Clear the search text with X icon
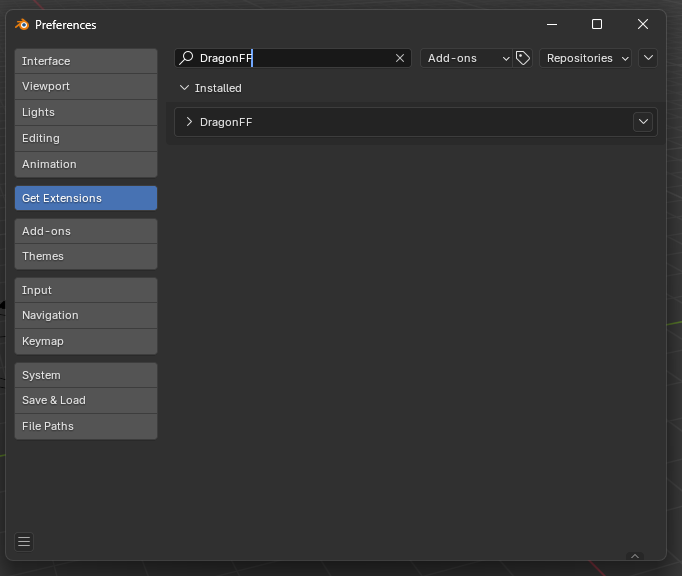The image size is (682, 576). (x=400, y=58)
